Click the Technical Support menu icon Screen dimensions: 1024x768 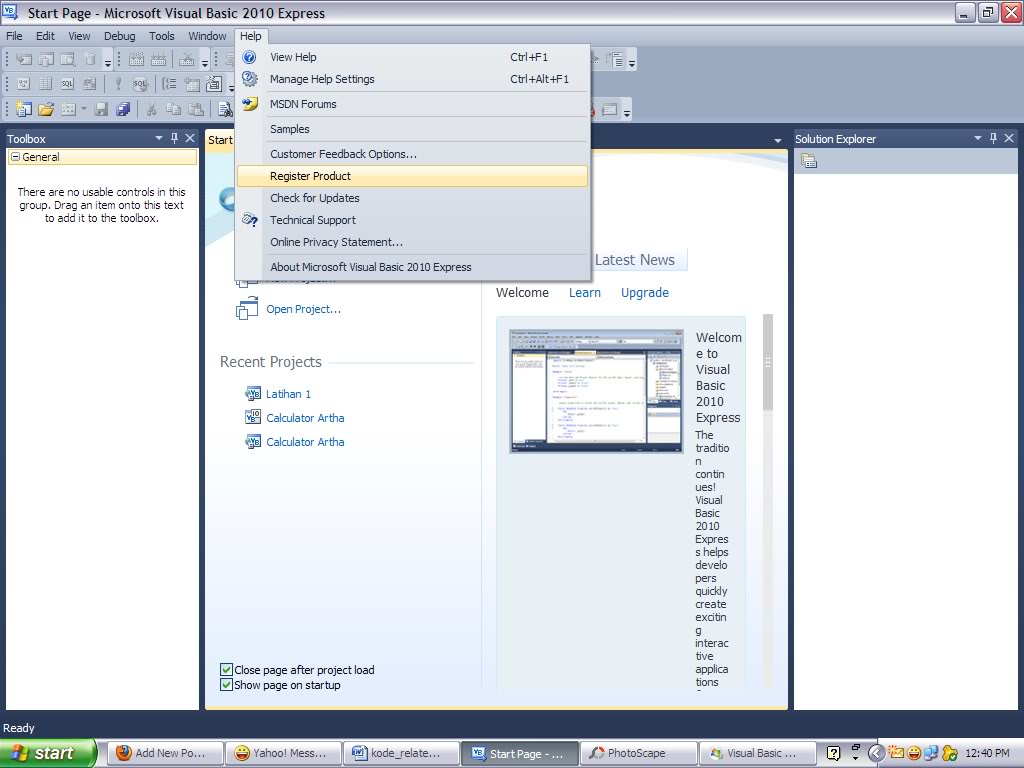tap(249, 220)
